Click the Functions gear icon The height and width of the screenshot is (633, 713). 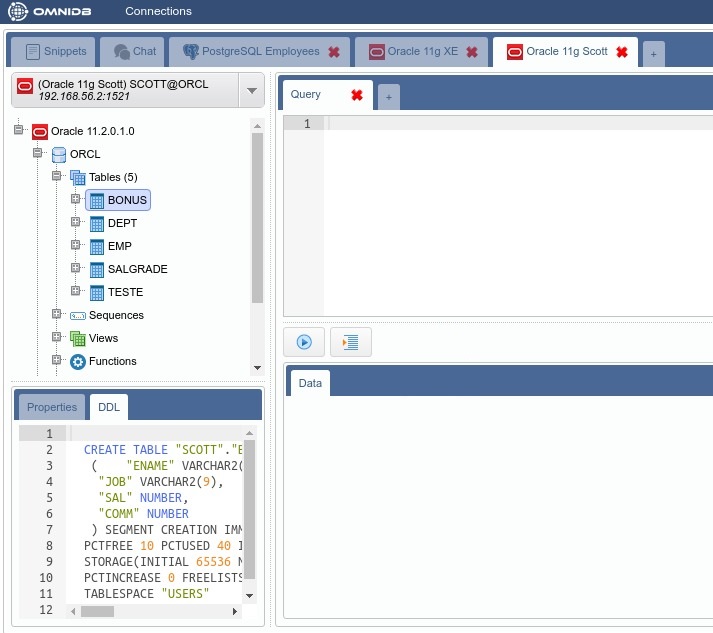(x=78, y=362)
